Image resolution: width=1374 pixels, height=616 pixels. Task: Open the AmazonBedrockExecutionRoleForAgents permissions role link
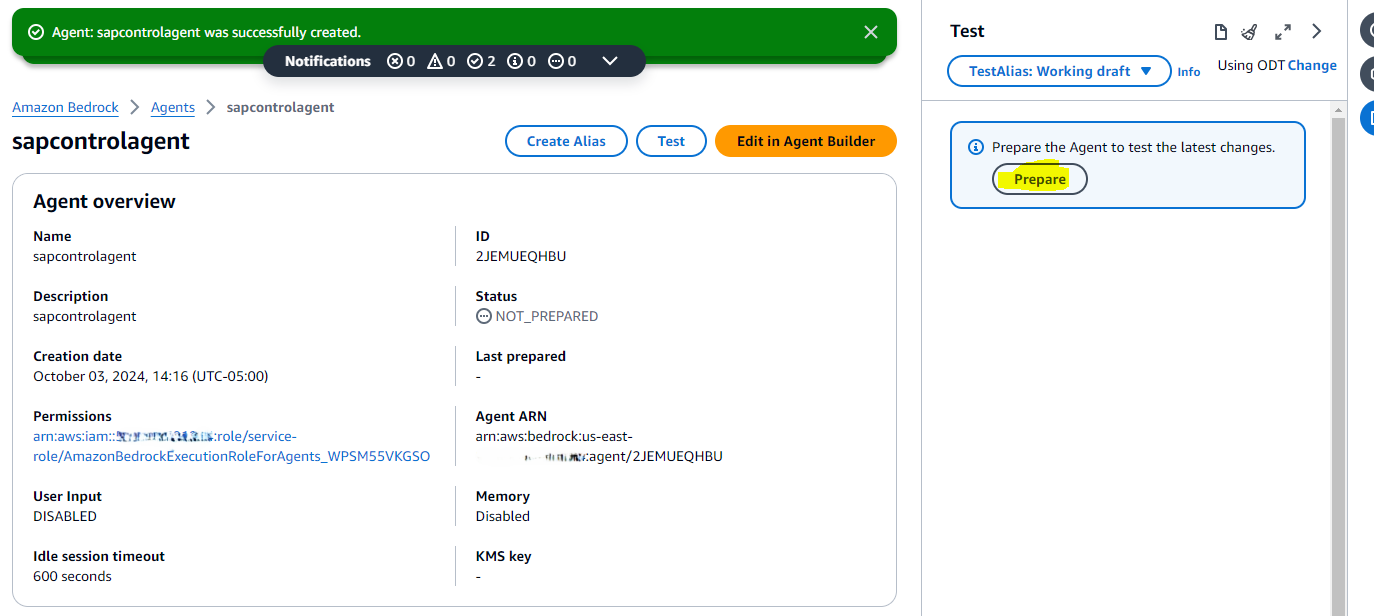coord(232,446)
